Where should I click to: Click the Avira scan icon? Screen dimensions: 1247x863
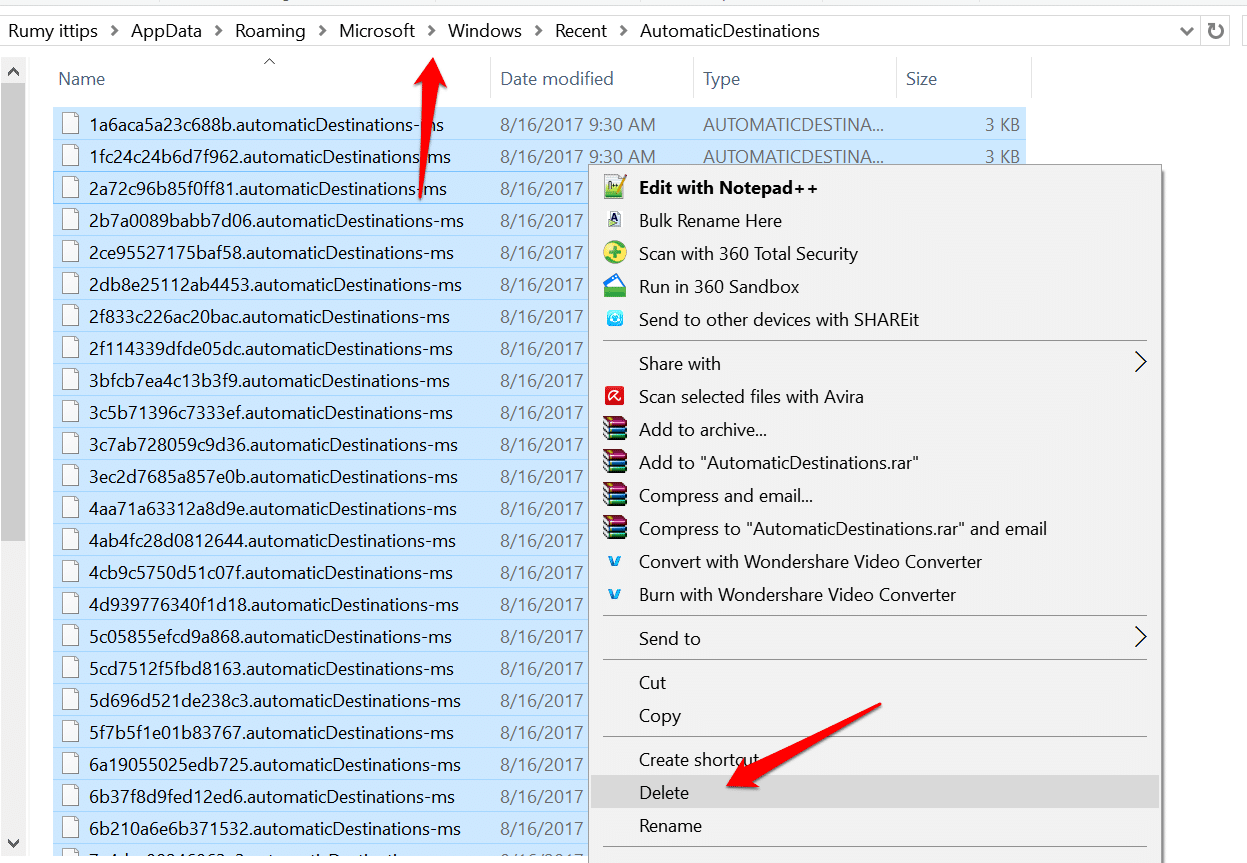point(615,396)
